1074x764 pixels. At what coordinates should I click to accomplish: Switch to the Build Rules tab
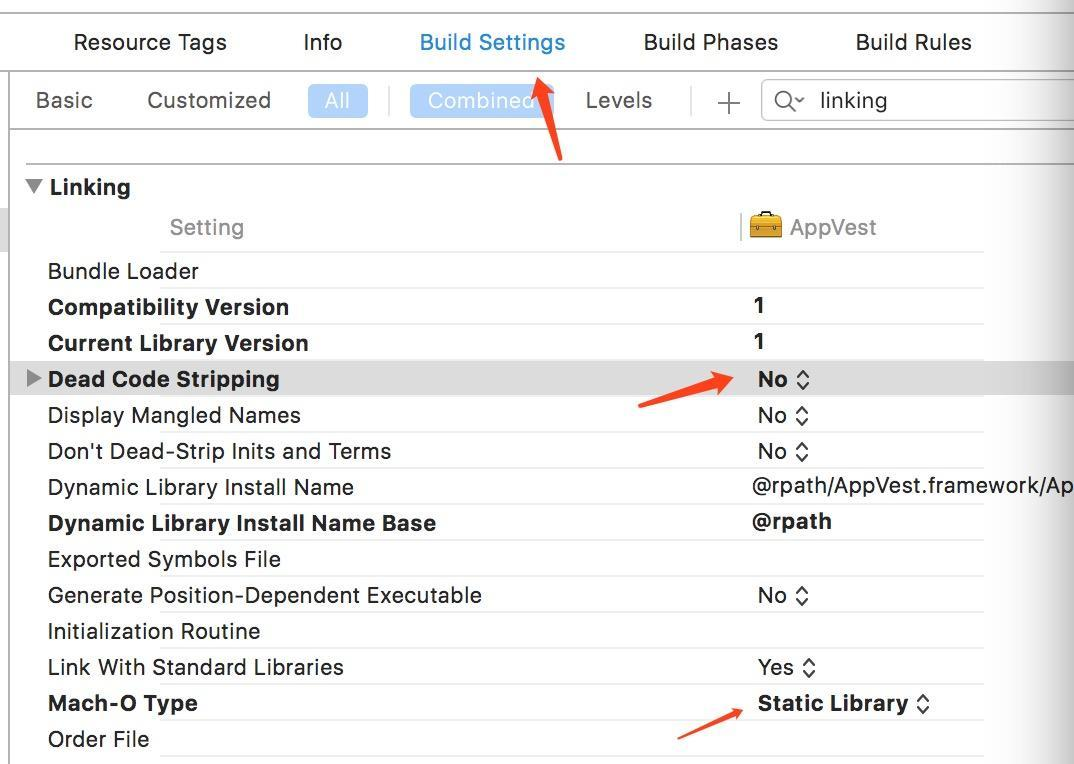(x=913, y=42)
